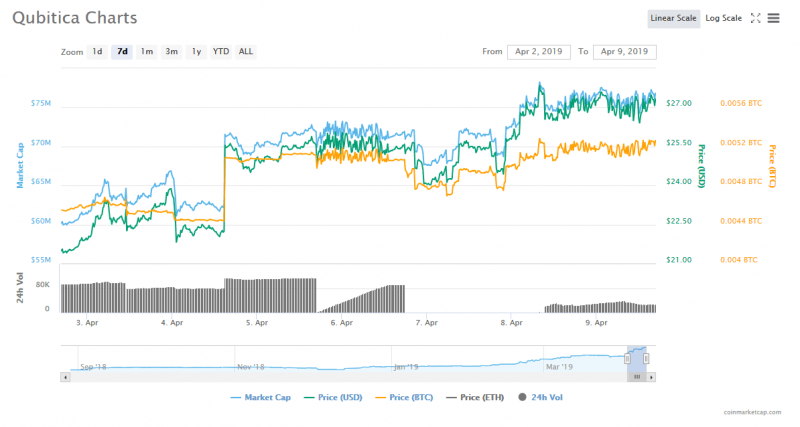Click the navigator scrollbar left arrow
The height and width of the screenshot is (427, 800).
pyautogui.click(x=65, y=377)
